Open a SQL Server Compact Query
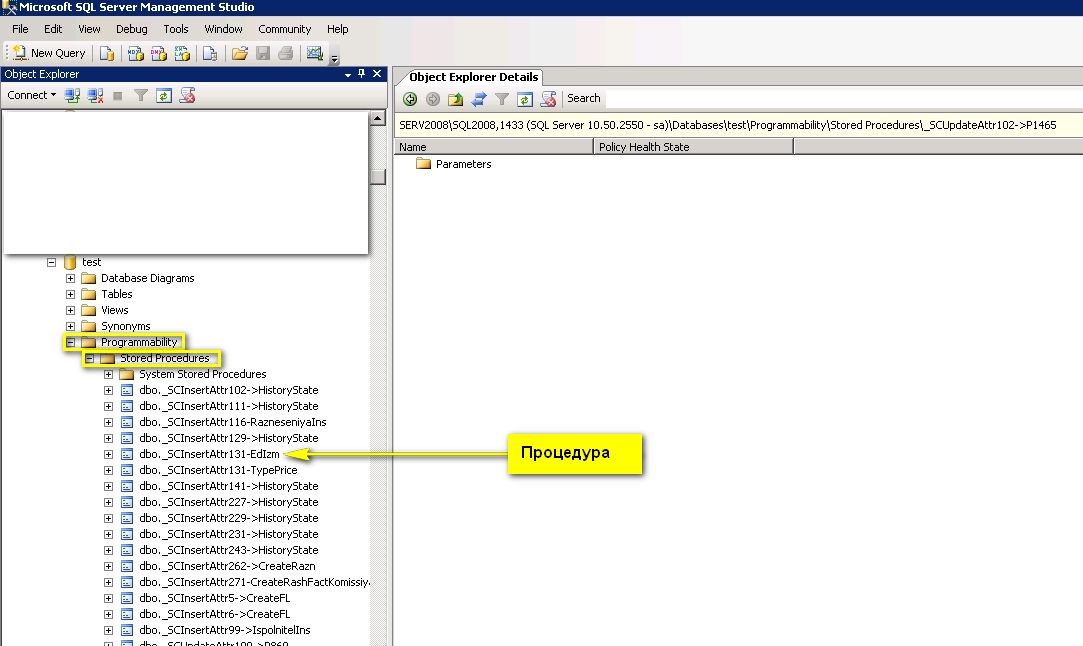 click(x=210, y=53)
